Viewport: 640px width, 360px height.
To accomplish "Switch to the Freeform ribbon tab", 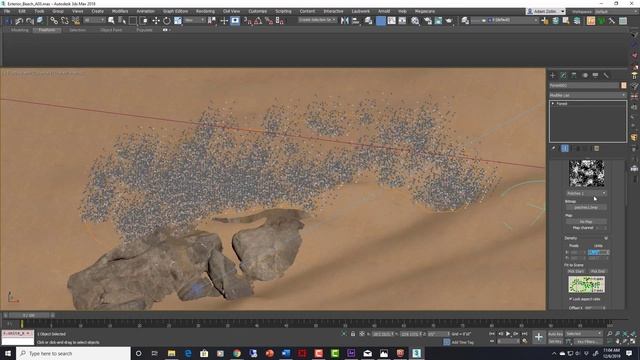I will point(47,30).
